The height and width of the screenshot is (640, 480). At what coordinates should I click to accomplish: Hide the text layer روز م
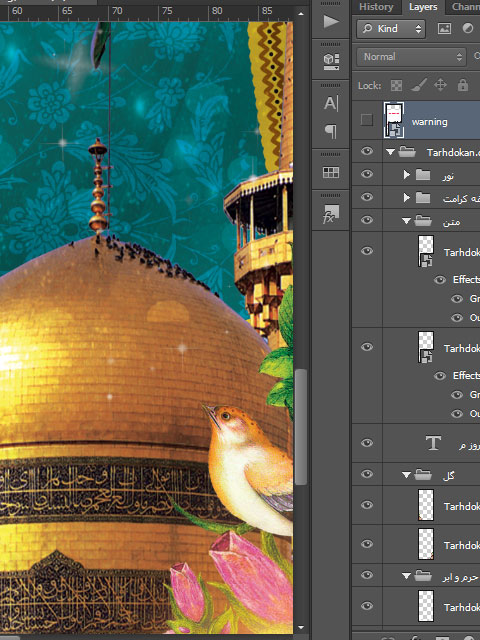[x=367, y=443]
